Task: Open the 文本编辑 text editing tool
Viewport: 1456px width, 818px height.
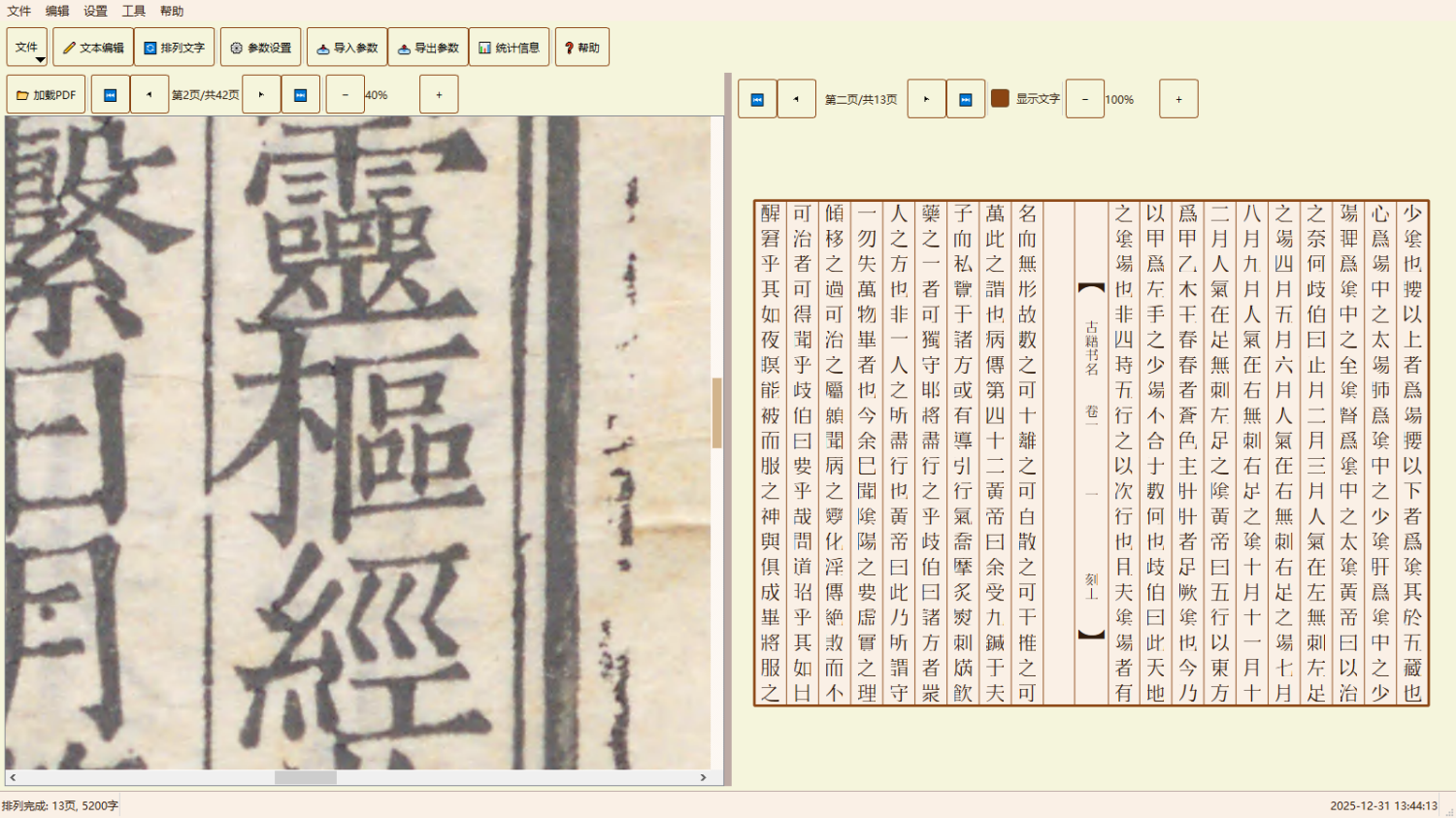Action: point(93,48)
